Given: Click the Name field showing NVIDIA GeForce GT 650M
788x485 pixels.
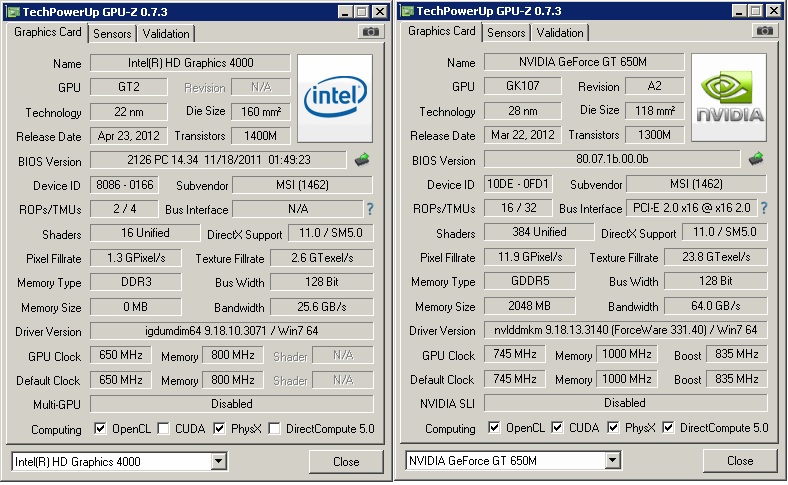Looking at the screenshot, I should [584, 62].
